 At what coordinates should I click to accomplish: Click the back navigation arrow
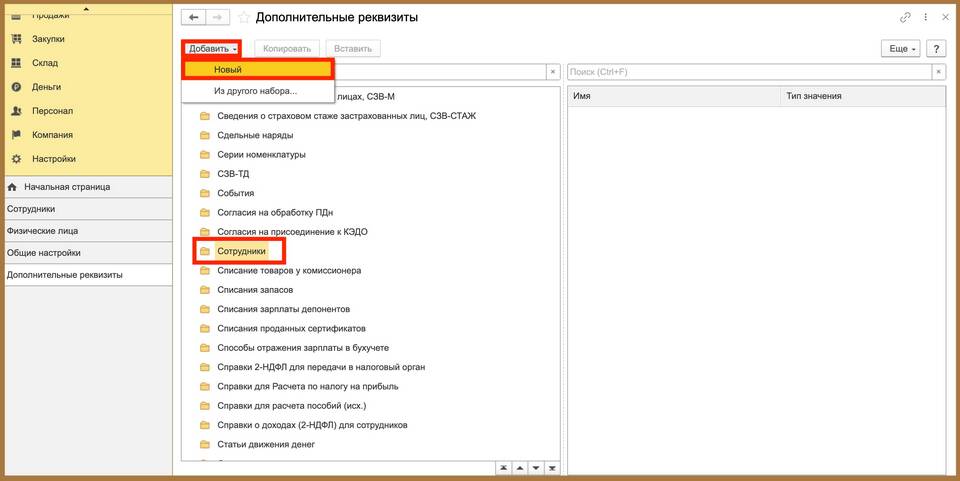coord(193,17)
